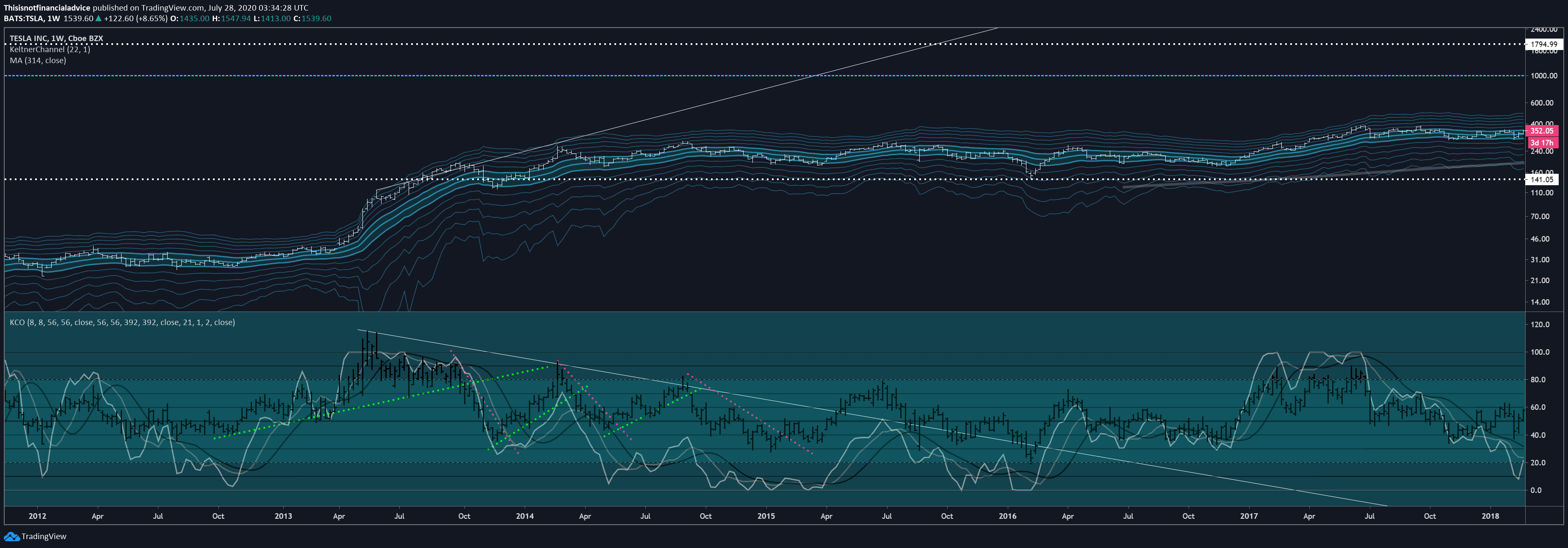This screenshot has height=548, width=1568.
Task: Click the TradingView logo icon
Action: (x=11, y=537)
